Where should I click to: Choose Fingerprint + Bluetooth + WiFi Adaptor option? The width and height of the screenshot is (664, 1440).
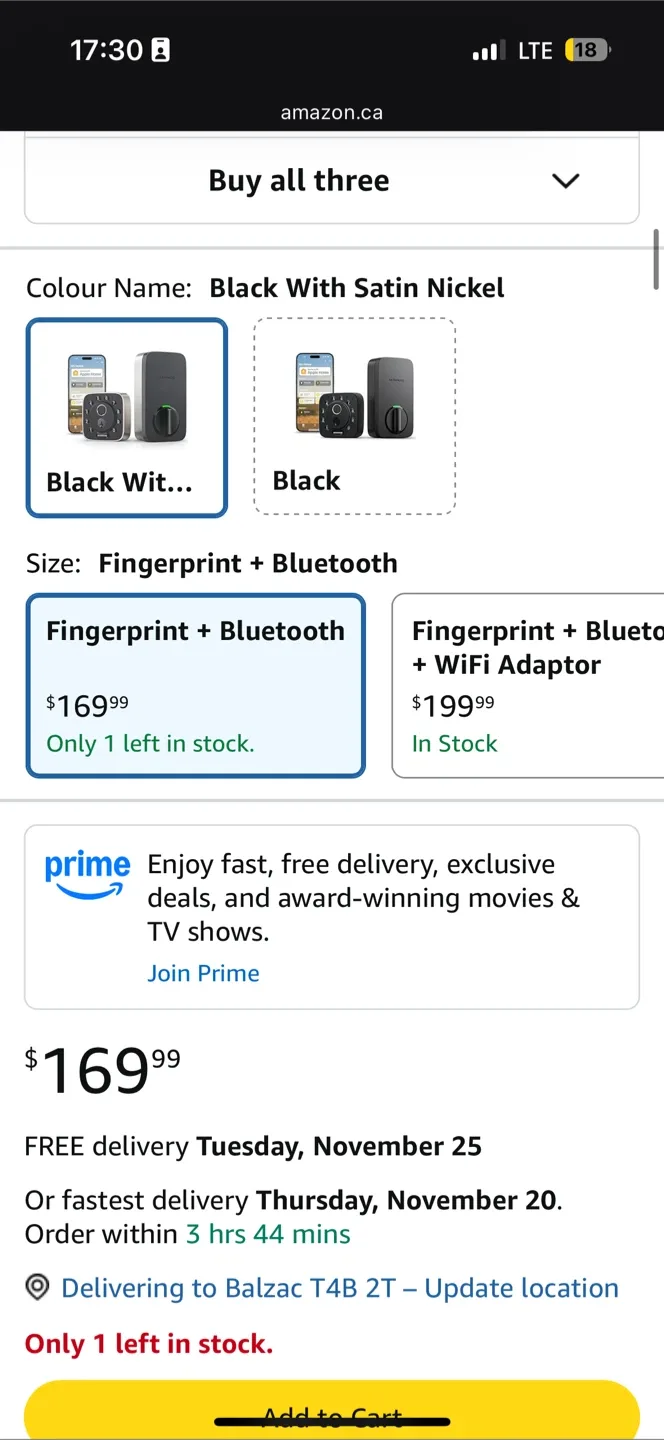click(x=528, y=685)
